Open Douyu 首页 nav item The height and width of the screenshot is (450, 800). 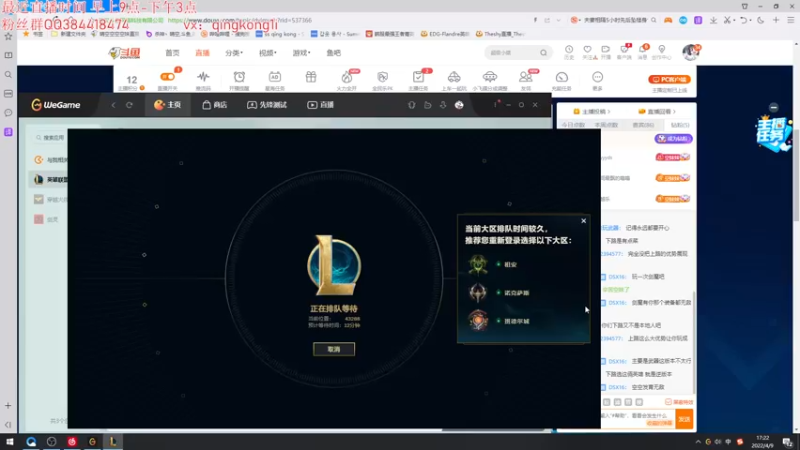[x=172, y=53]
